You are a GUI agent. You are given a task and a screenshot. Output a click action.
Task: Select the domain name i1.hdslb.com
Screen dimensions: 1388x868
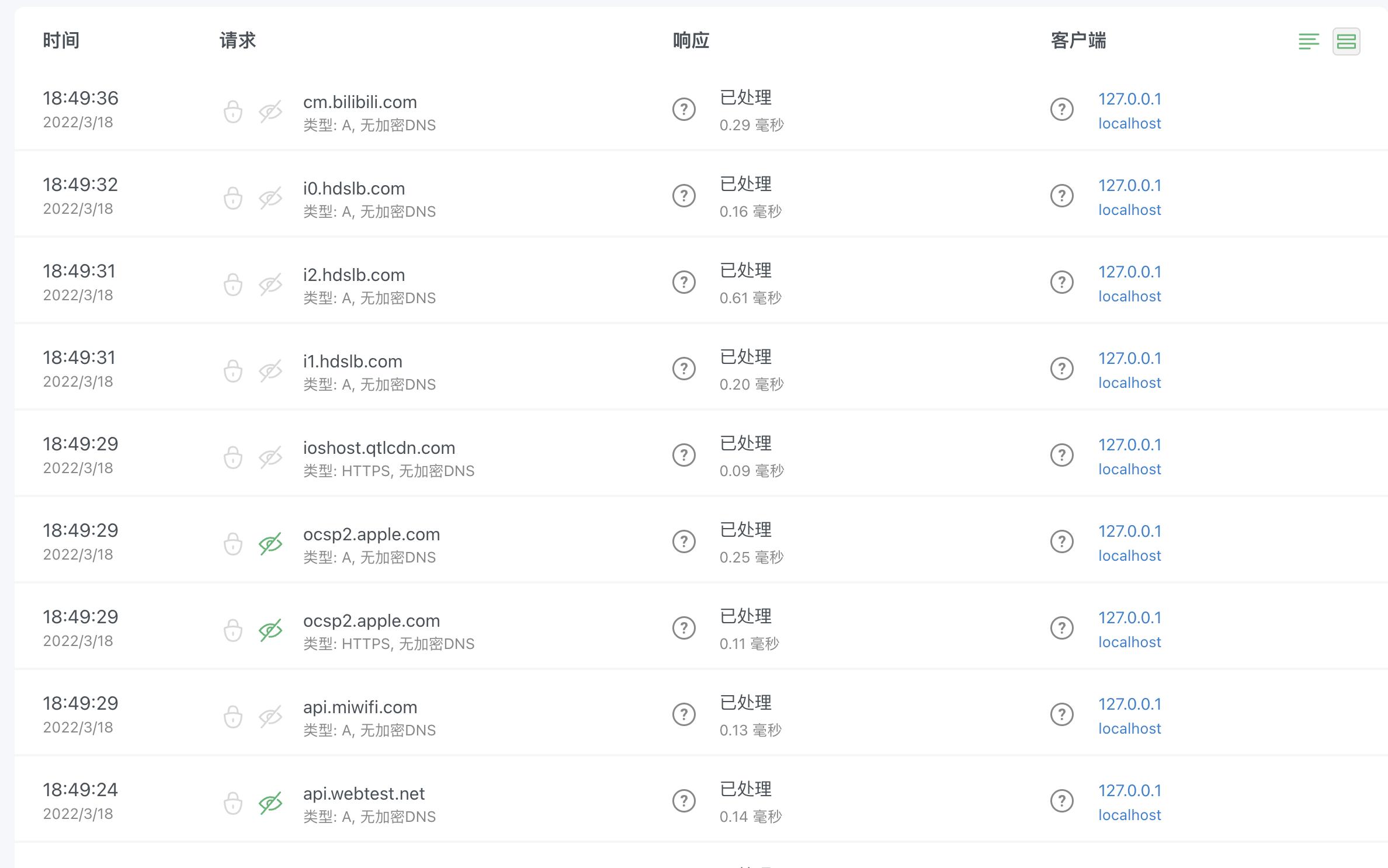click(x=352, y=361)
